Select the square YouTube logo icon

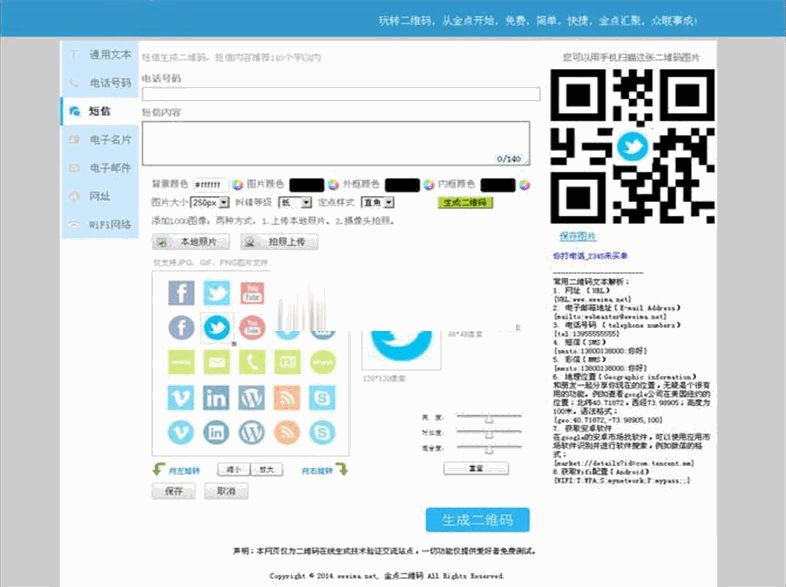(x=252, y=293)
